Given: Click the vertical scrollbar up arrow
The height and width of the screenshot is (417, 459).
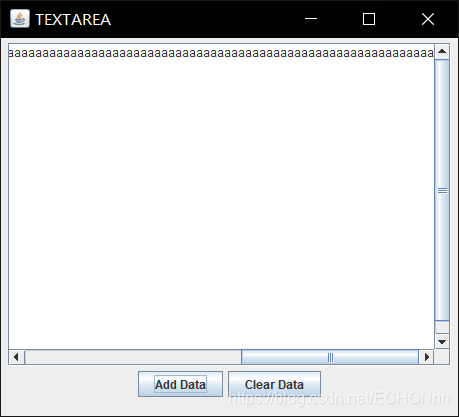Looking at the screenshot, I should (442, 51).
